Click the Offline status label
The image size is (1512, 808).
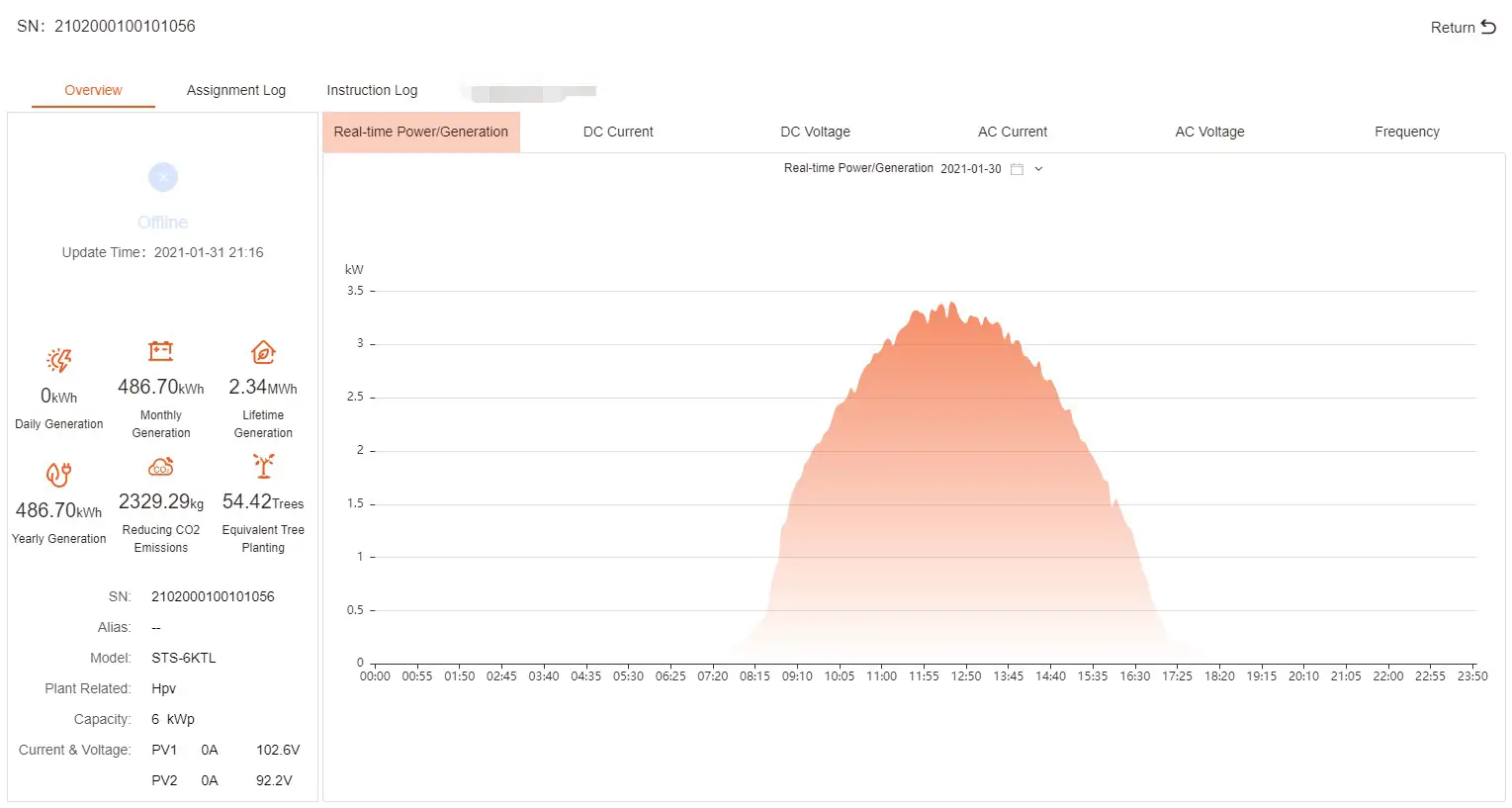click(163, 223)
